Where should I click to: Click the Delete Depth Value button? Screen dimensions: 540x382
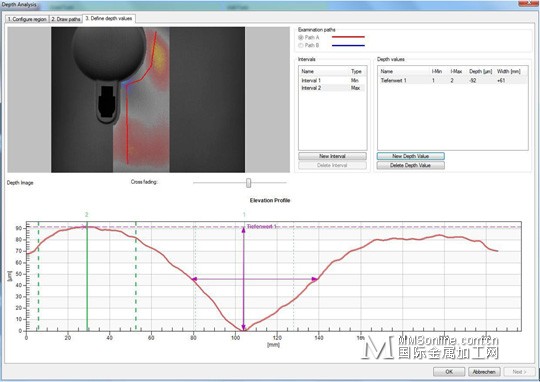point(411,165)
